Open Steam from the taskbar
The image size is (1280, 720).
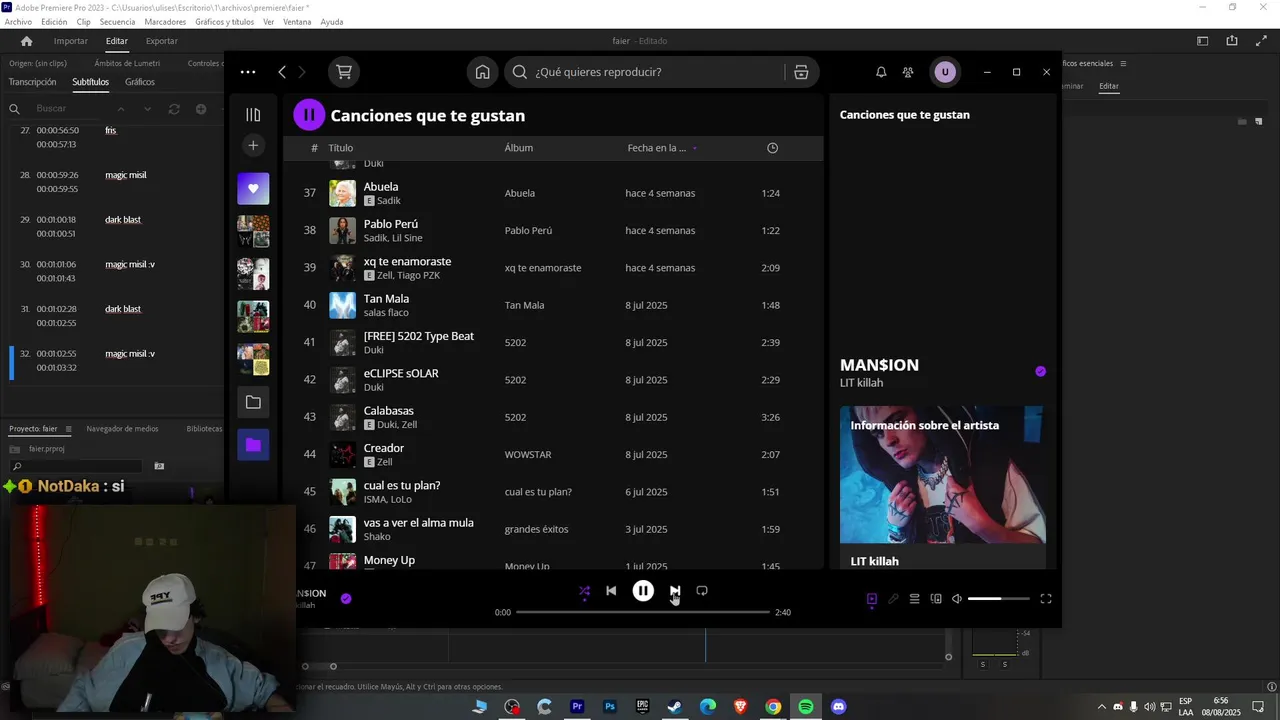coord(675,707)
